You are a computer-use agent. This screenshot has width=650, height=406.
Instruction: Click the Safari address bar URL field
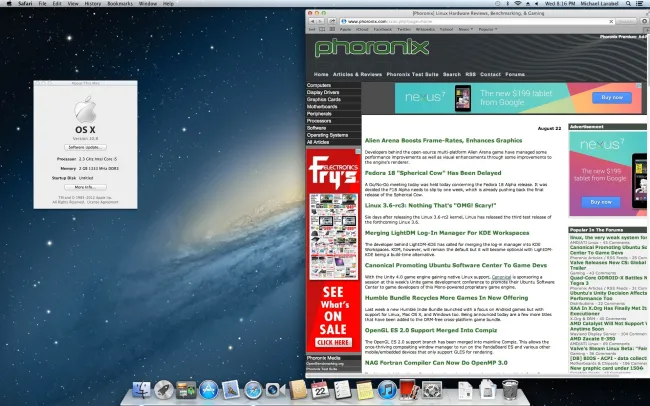(477, 21)
